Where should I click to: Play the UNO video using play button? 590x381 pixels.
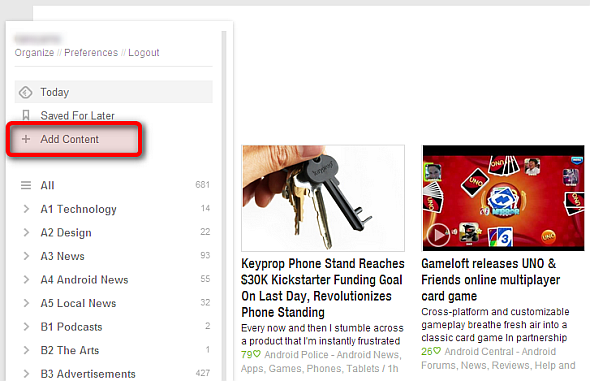coord(438,235)
